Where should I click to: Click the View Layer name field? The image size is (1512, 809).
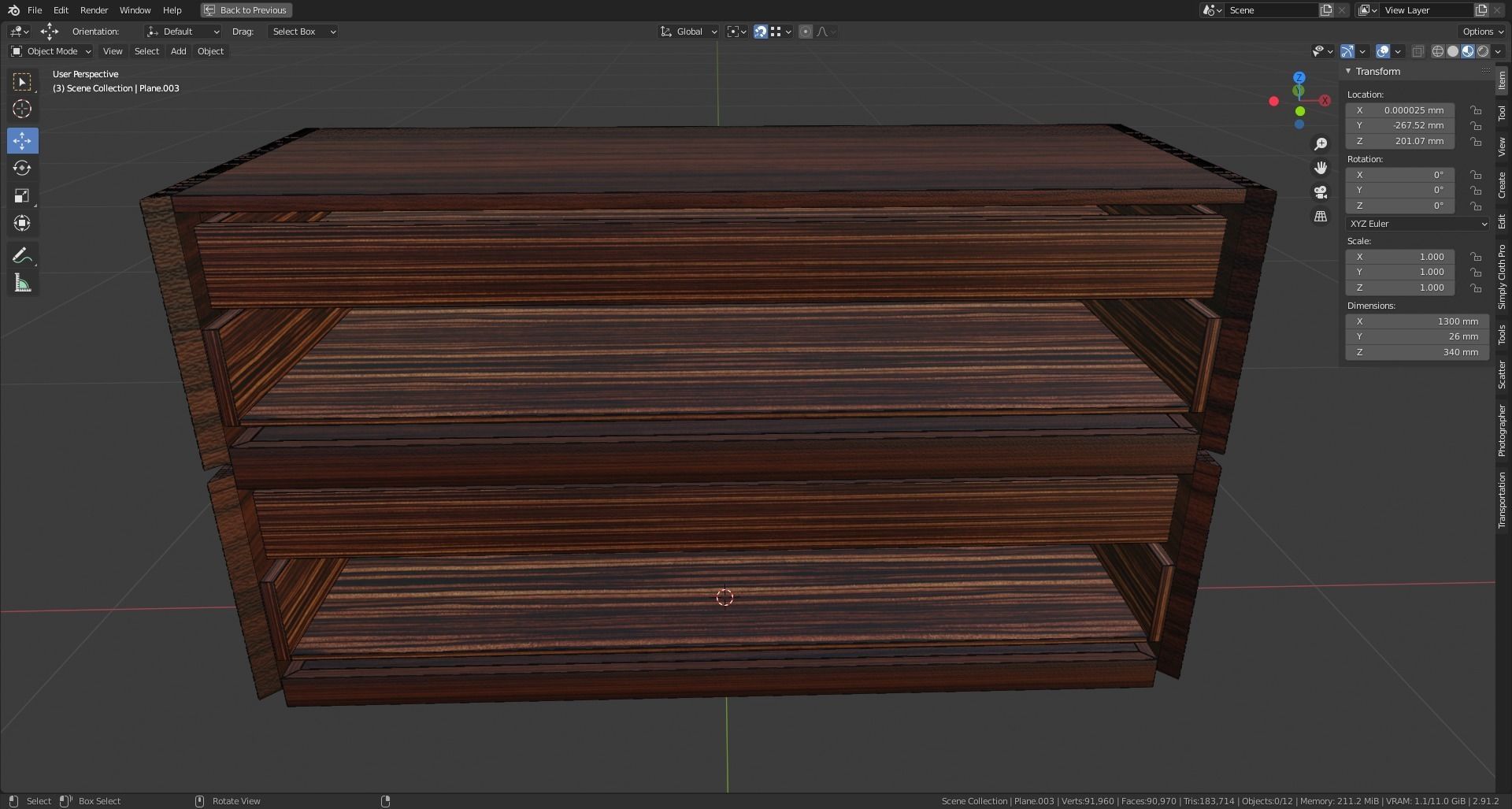(x=1427, y=10)
